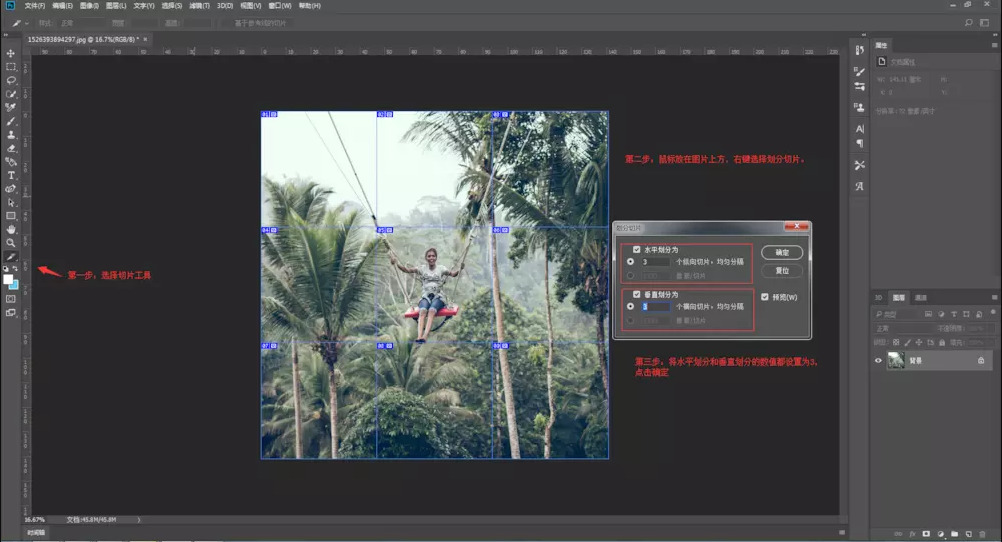
Task: Click the 复位 button in dialog
Action: coord(782,271)
